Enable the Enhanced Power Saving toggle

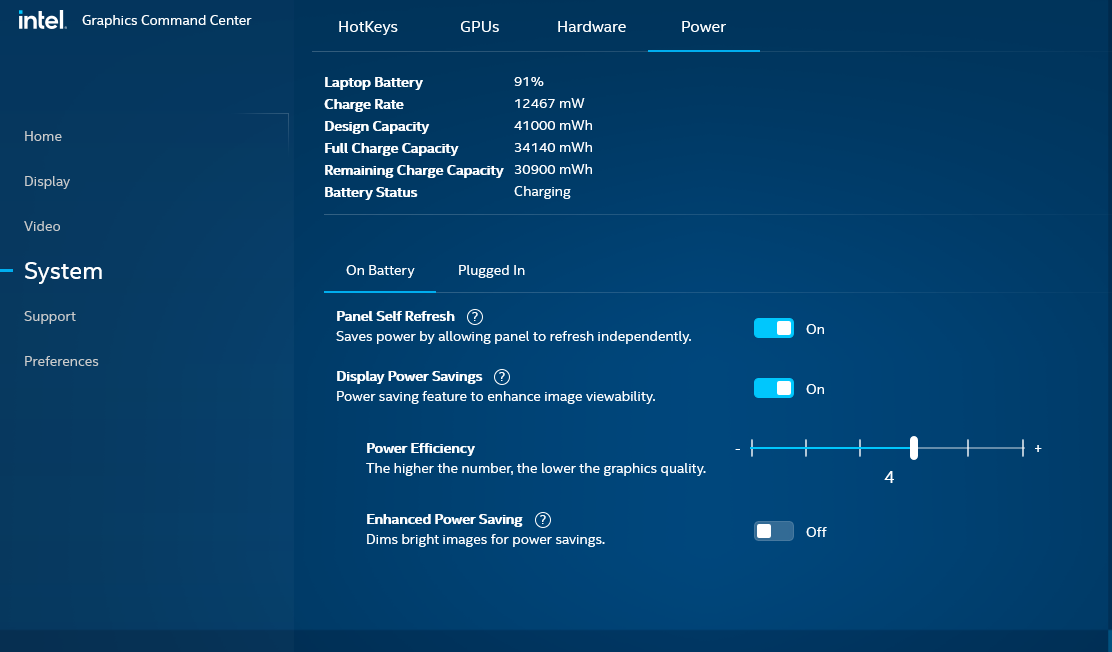773,531
